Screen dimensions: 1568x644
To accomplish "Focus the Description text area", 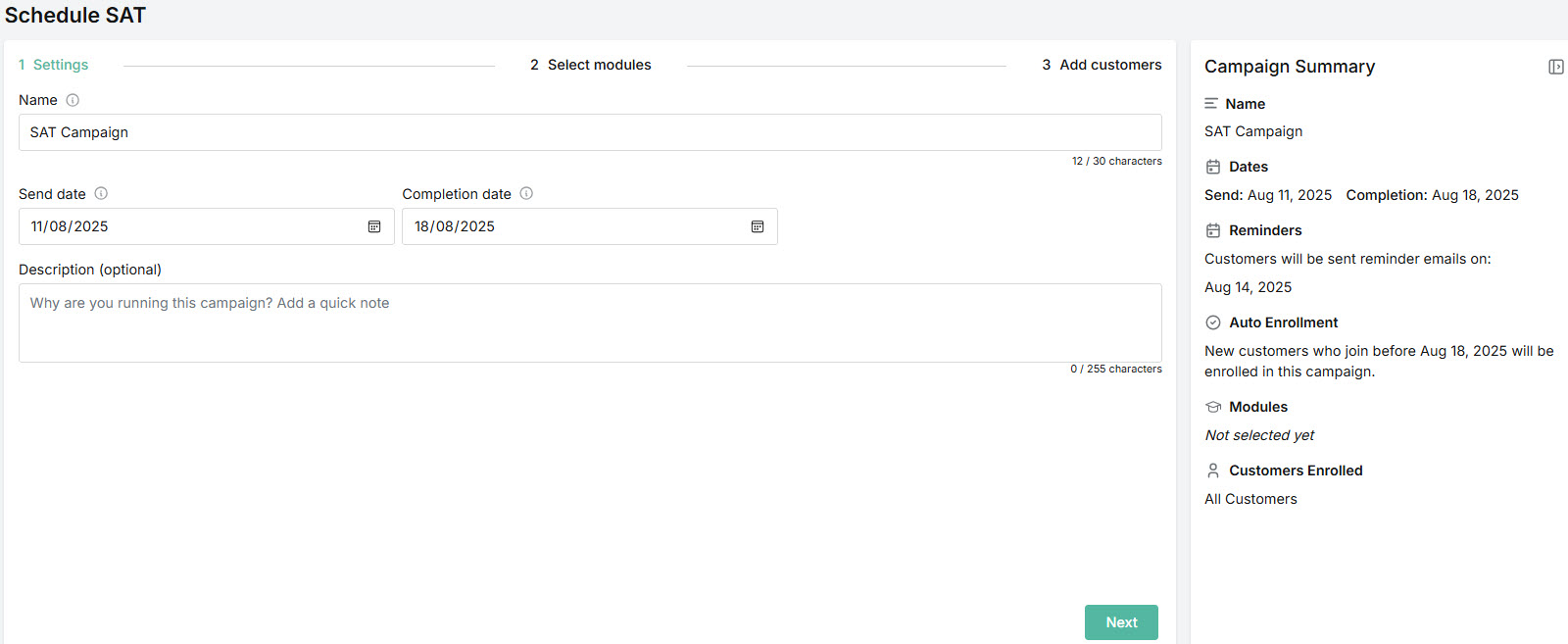I will pos(588,322).
